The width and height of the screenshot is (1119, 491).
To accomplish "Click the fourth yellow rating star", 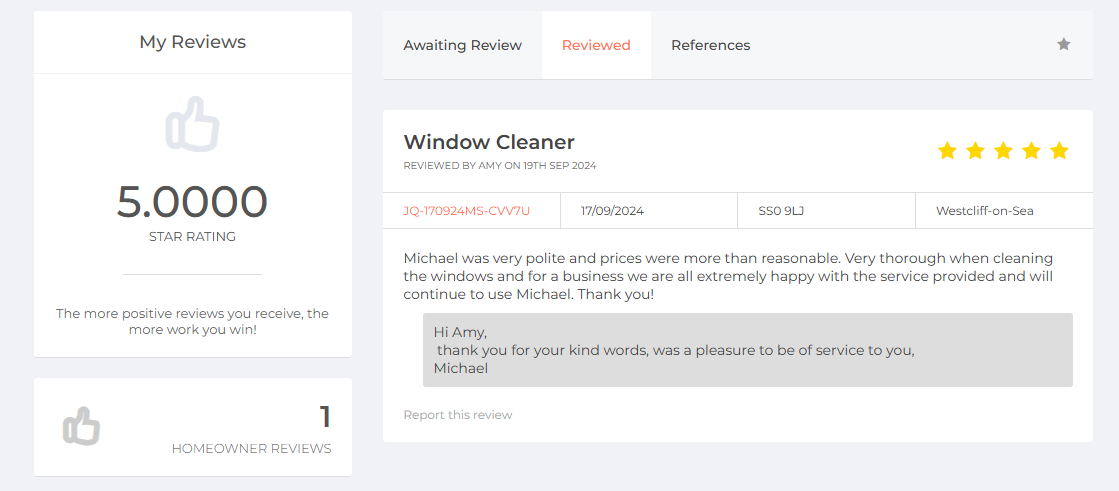I will 1031,151.
